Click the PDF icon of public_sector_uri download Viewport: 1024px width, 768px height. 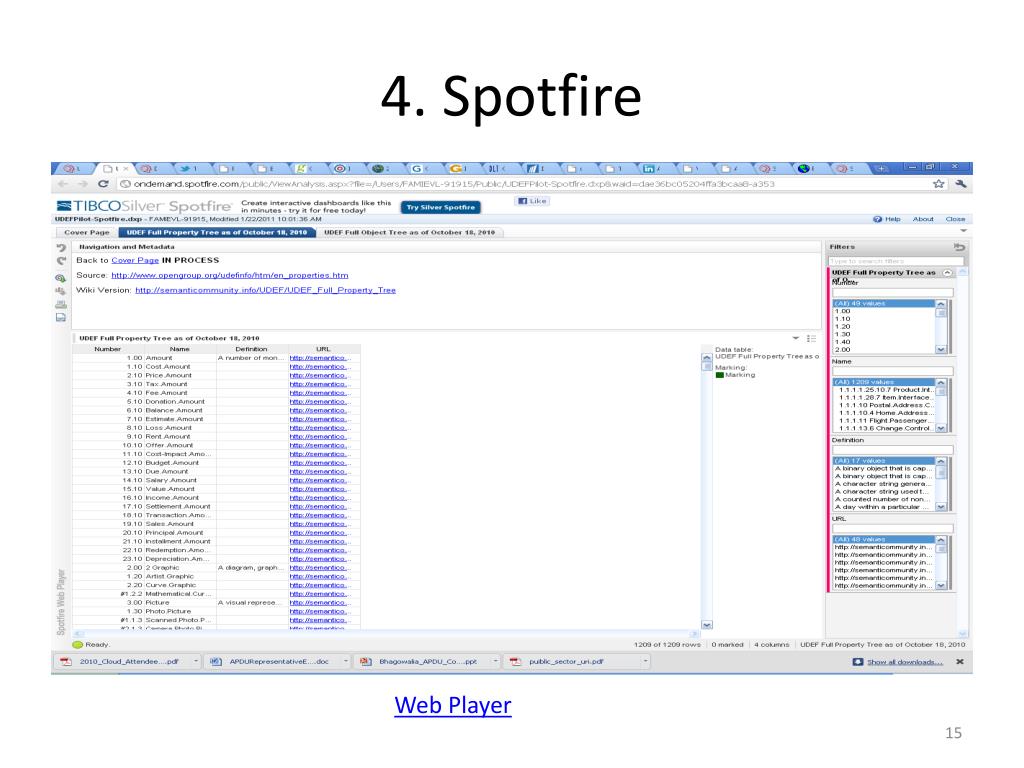pos(515,662)
